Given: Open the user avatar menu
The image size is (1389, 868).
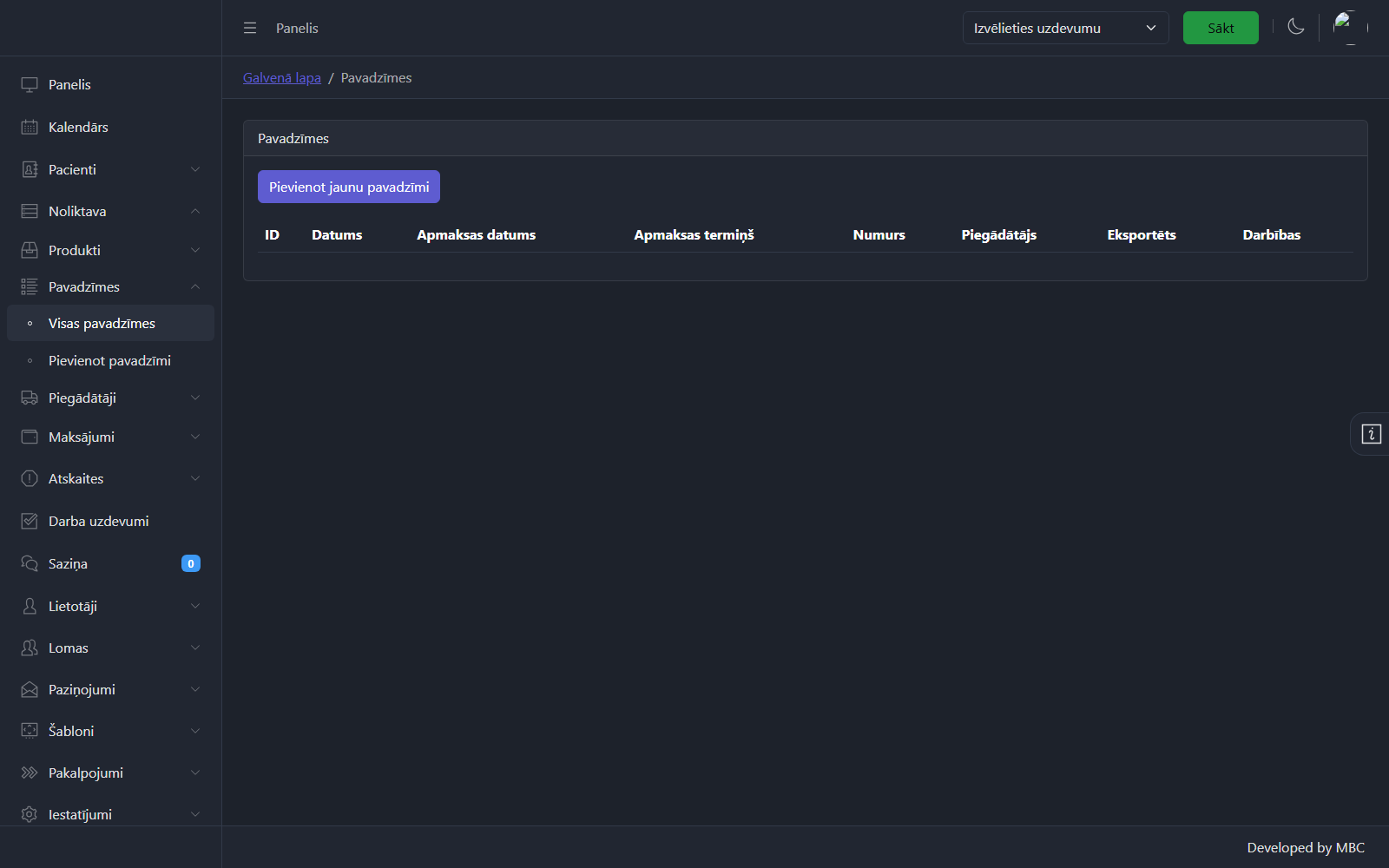Looking at the screenshot, I should [x=1350, y=28].
